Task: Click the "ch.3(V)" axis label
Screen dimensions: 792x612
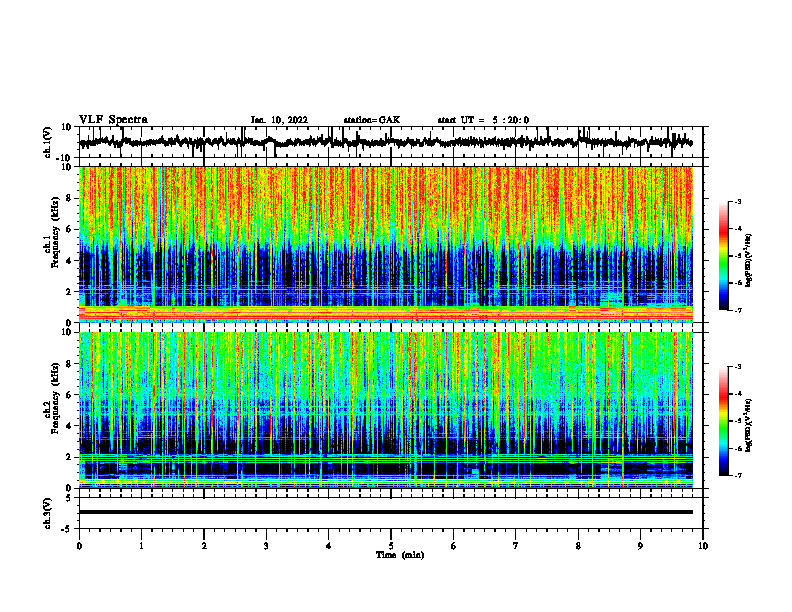Action: coord(48,513)
